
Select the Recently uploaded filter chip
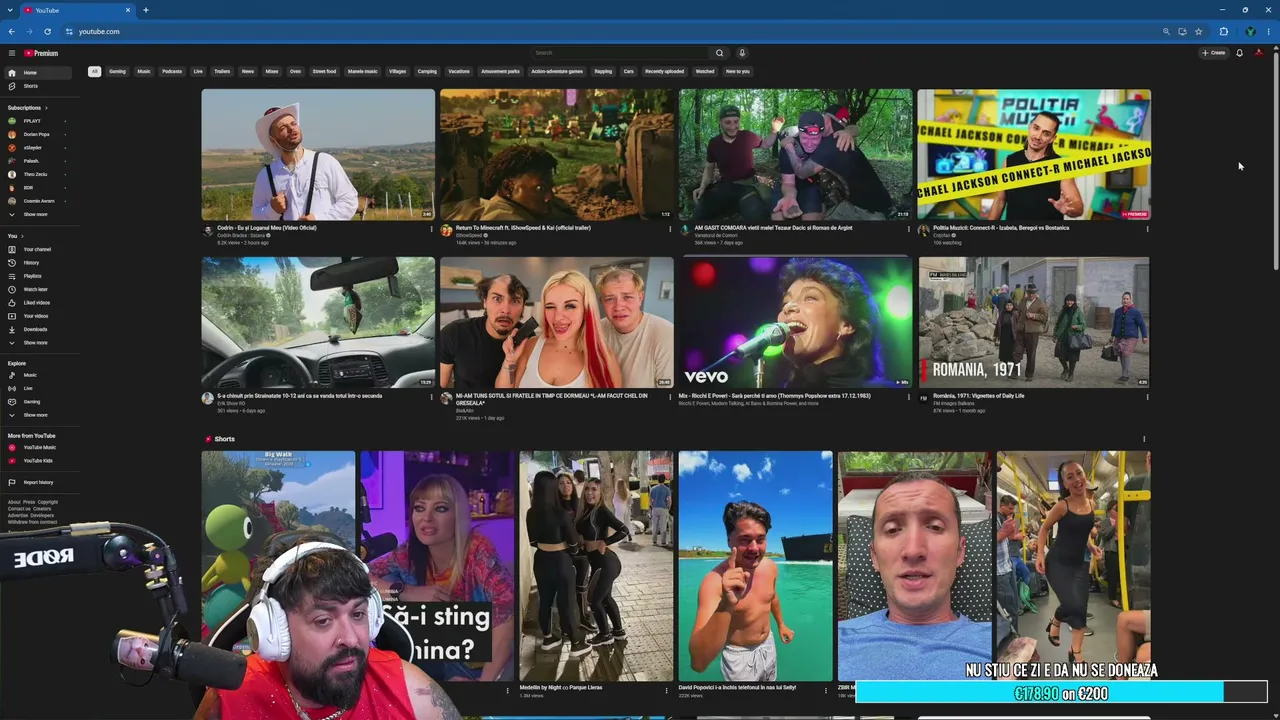664,71
